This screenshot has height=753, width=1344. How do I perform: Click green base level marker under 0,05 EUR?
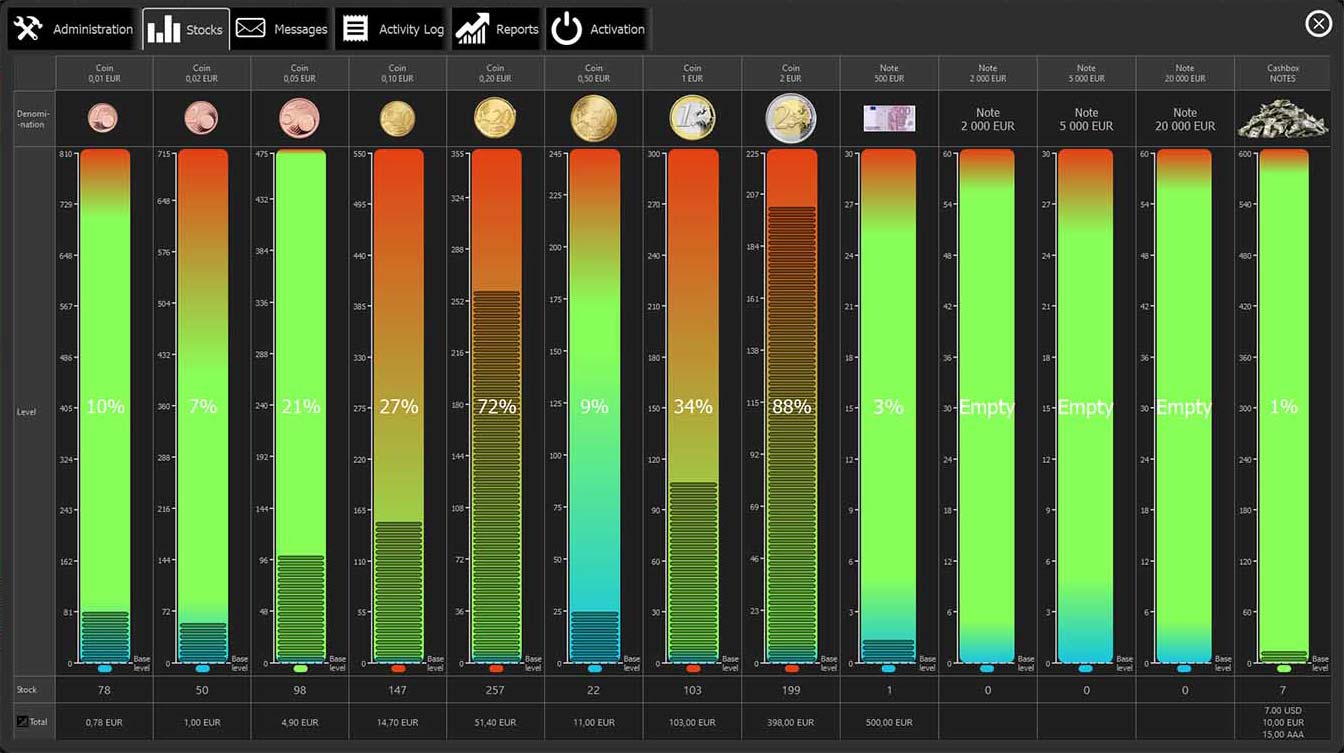pos(300,668)
